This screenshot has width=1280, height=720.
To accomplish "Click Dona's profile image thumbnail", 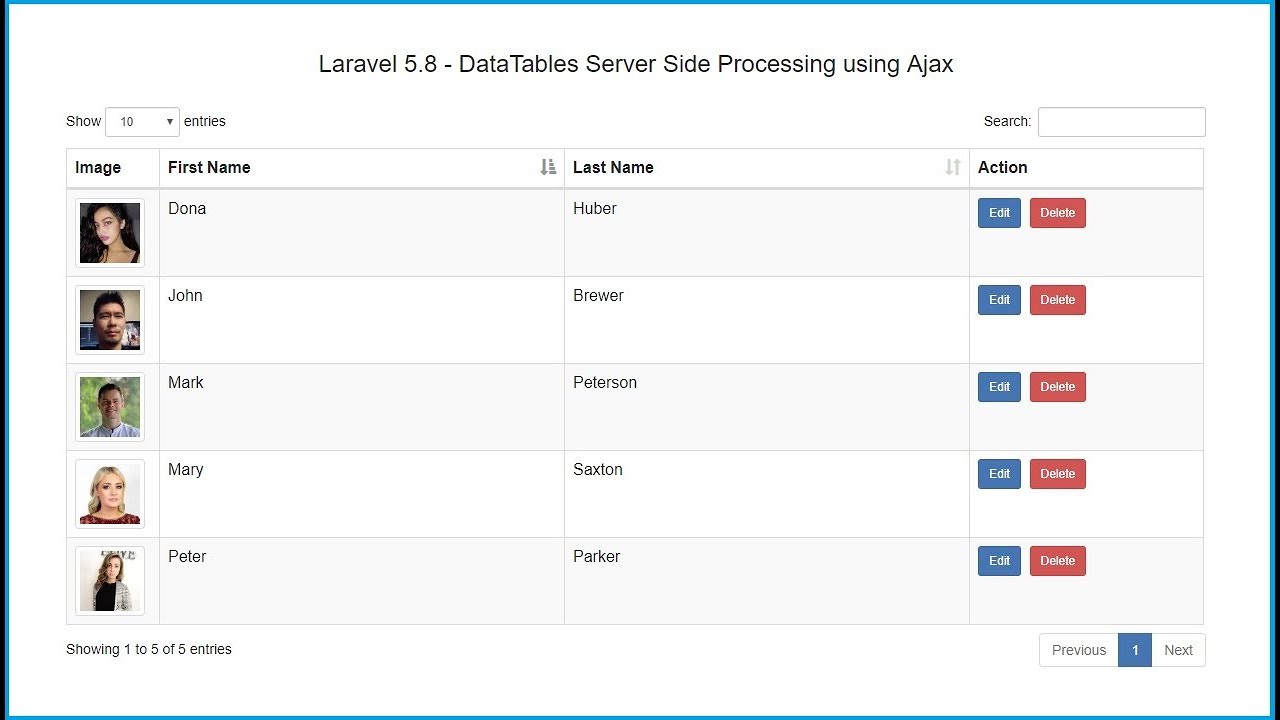I will click(110, 233).
